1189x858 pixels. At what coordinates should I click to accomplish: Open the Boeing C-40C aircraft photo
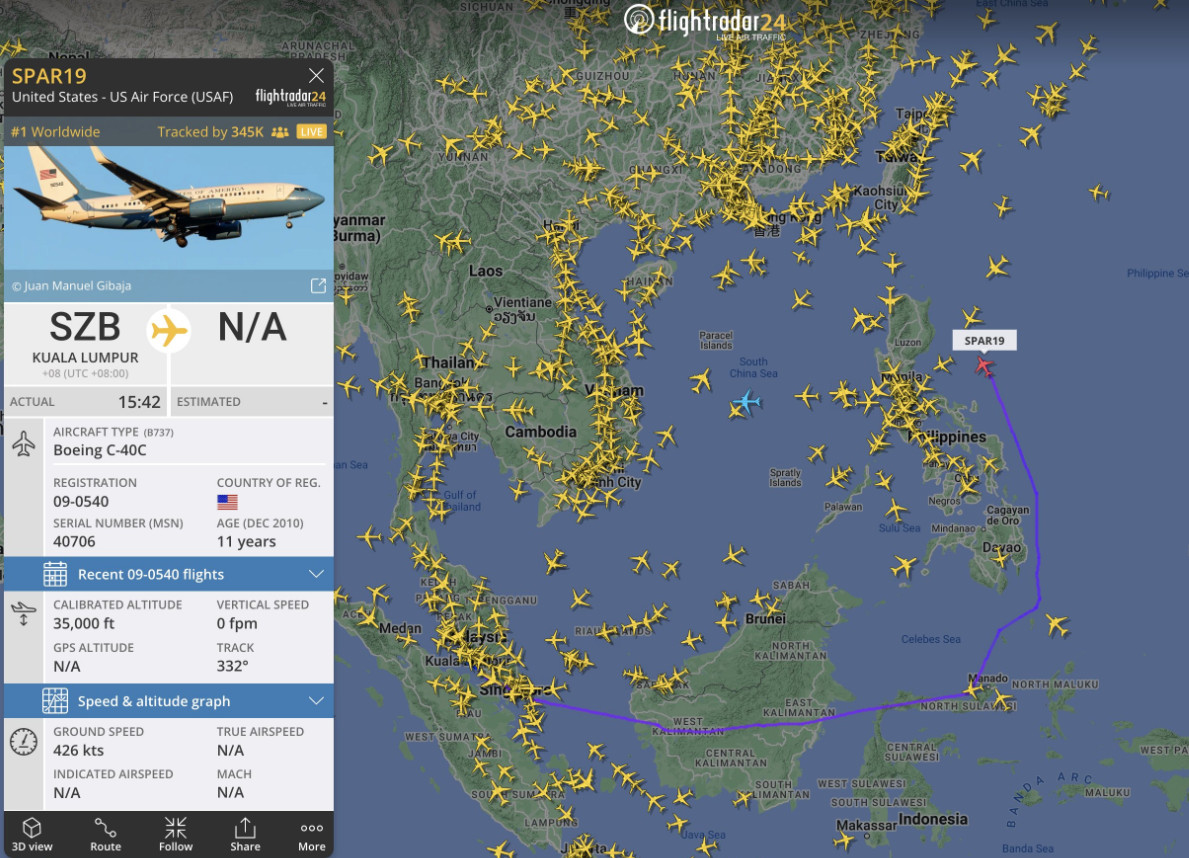[168, 209]
